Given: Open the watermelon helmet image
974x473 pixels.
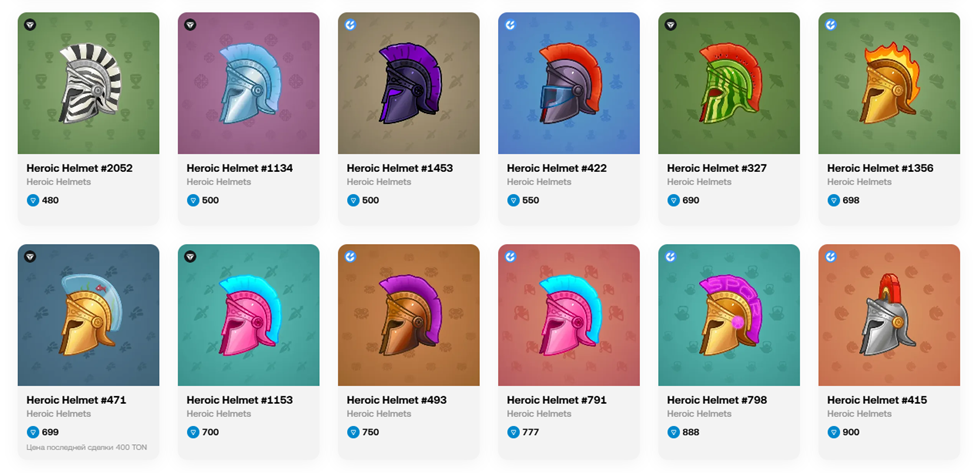Looking at the screenshot, I should click(728, 84).
